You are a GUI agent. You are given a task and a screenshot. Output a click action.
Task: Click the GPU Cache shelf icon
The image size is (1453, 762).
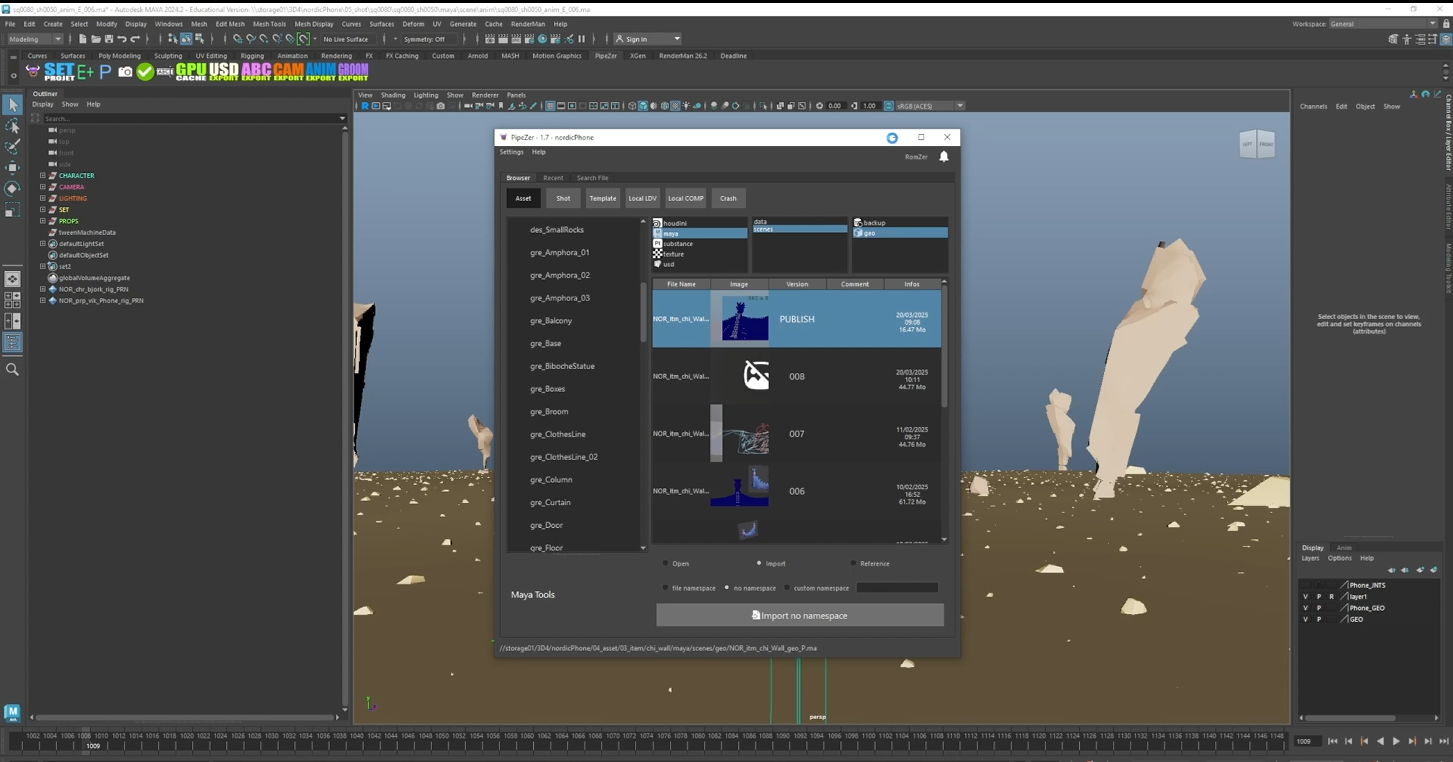click(x=190, y=72)
